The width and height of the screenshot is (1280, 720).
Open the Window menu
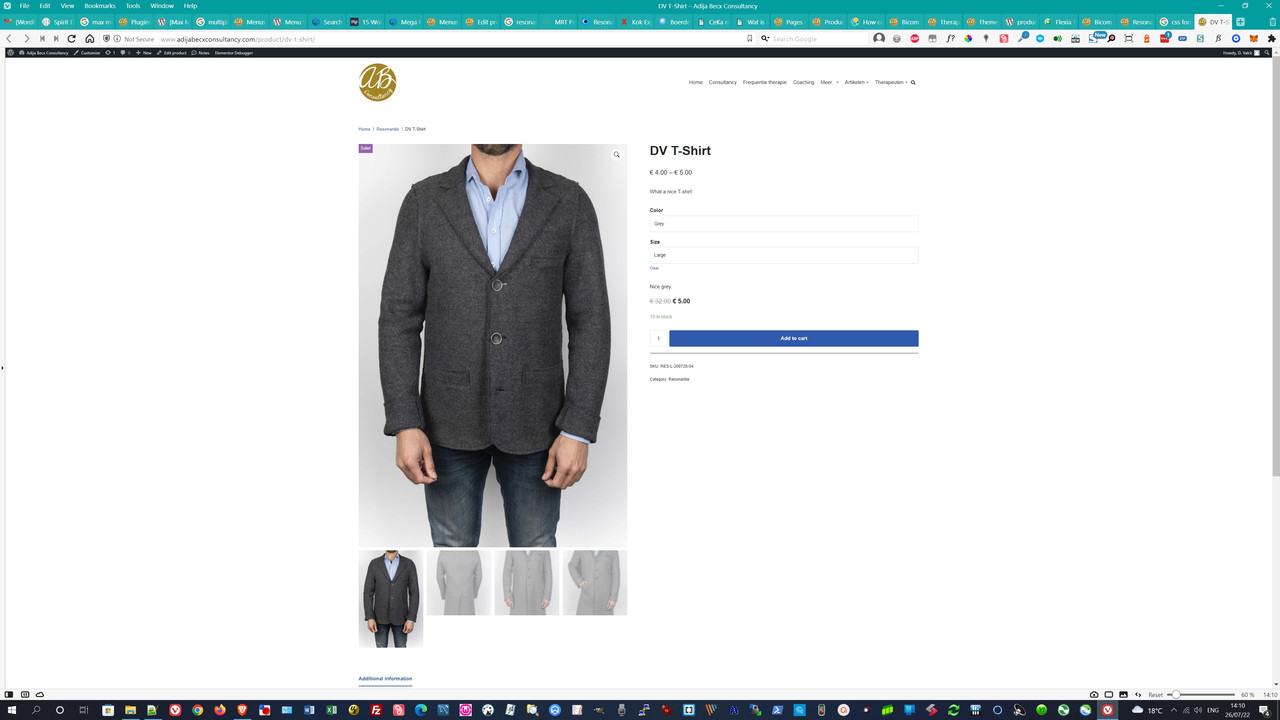pos(162,6)
